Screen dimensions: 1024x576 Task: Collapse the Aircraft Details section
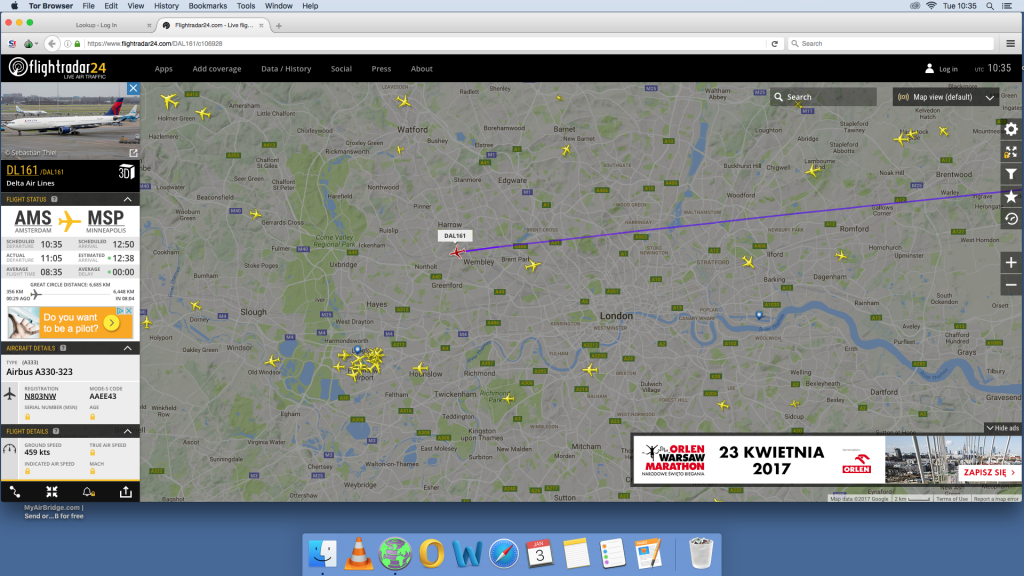[128, 348]
